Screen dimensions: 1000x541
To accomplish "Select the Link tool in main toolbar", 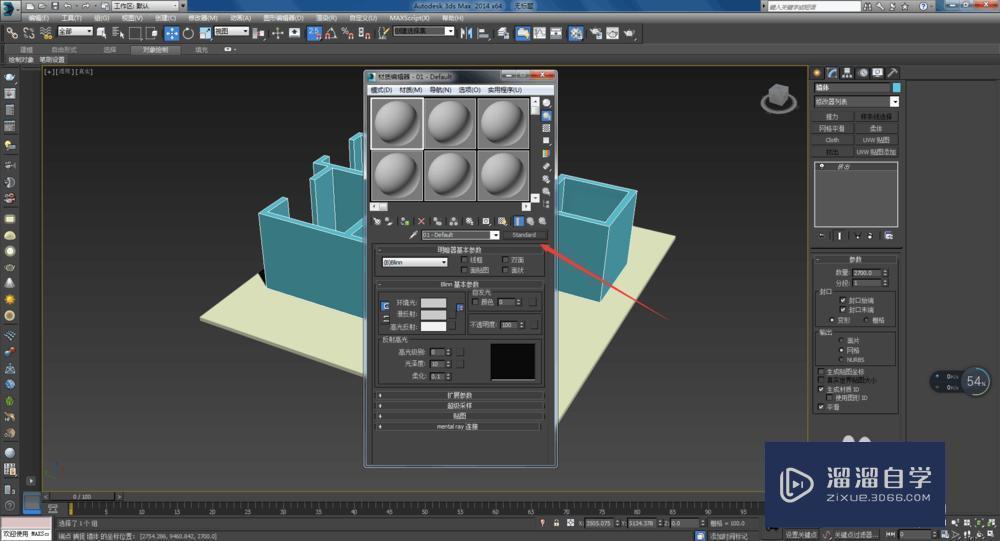I will pyautogui.click(x=12, y=33).
